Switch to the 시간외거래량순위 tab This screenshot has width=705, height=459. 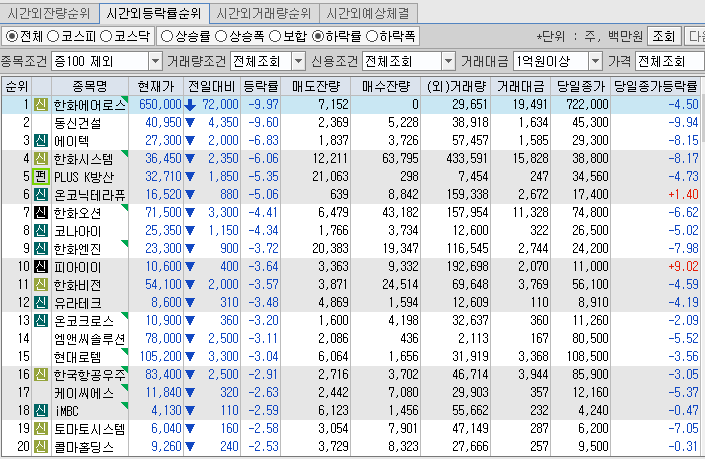point(264,13)
